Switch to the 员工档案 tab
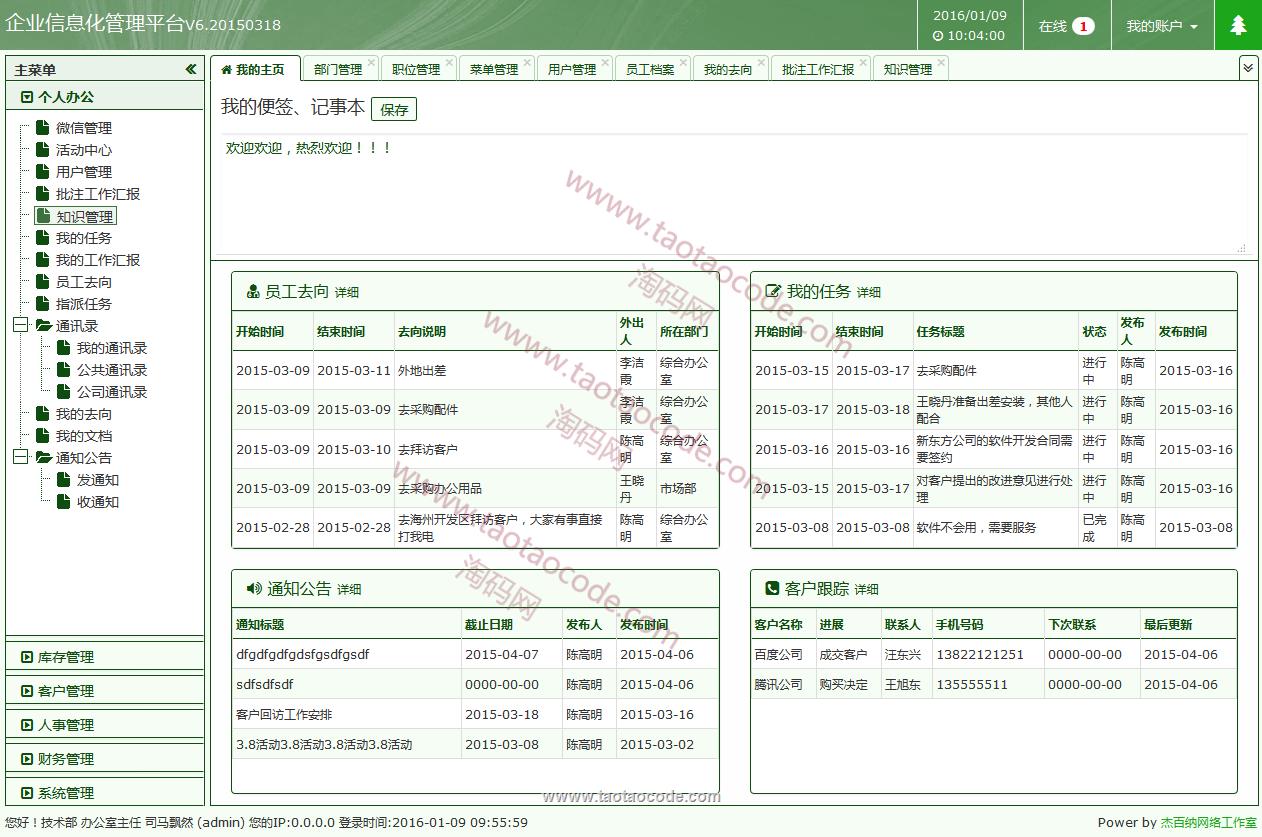 (649, 70)
